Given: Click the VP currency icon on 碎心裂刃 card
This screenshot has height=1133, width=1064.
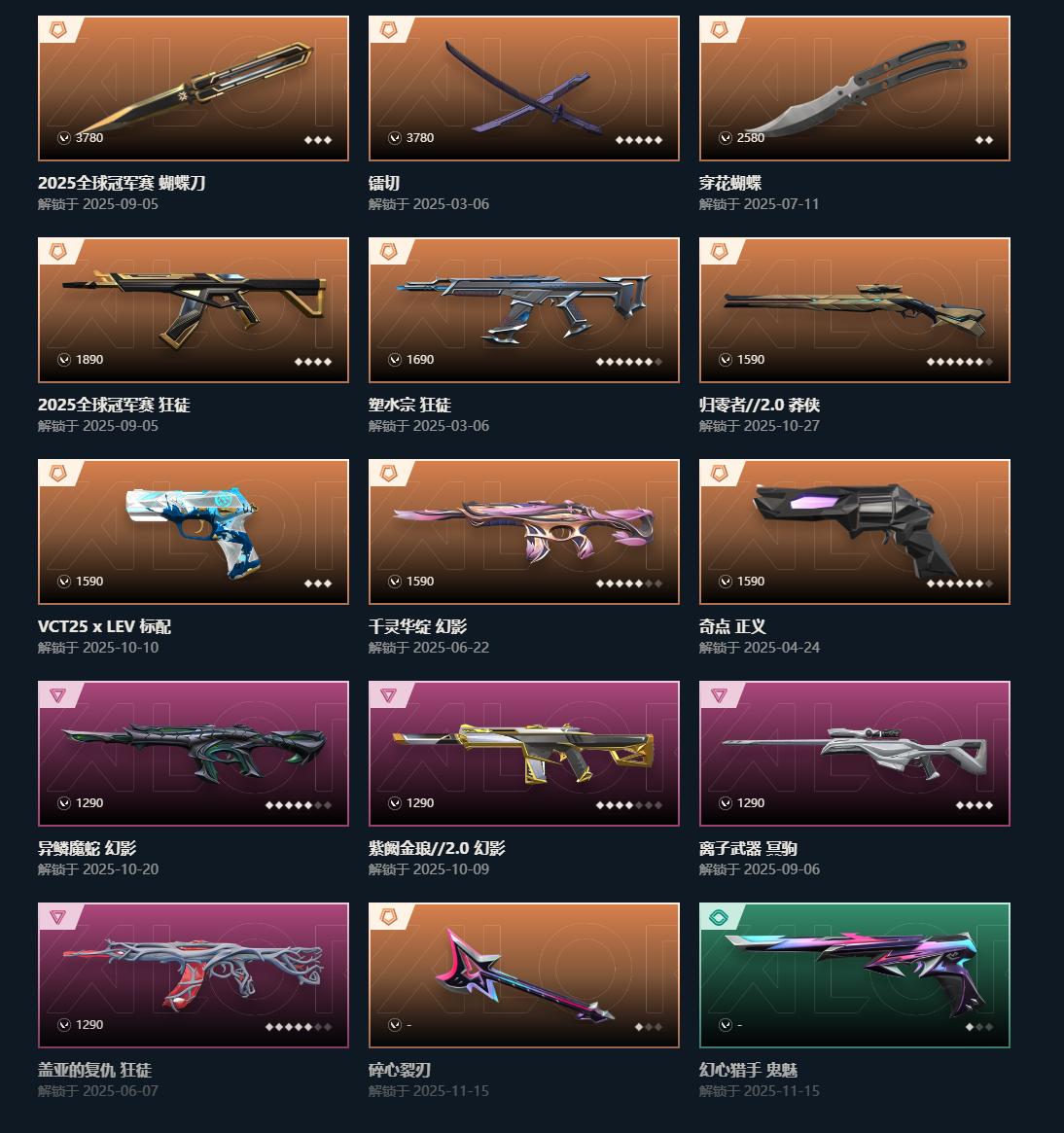Looking at the screenshot, I should pos(395,1025).
